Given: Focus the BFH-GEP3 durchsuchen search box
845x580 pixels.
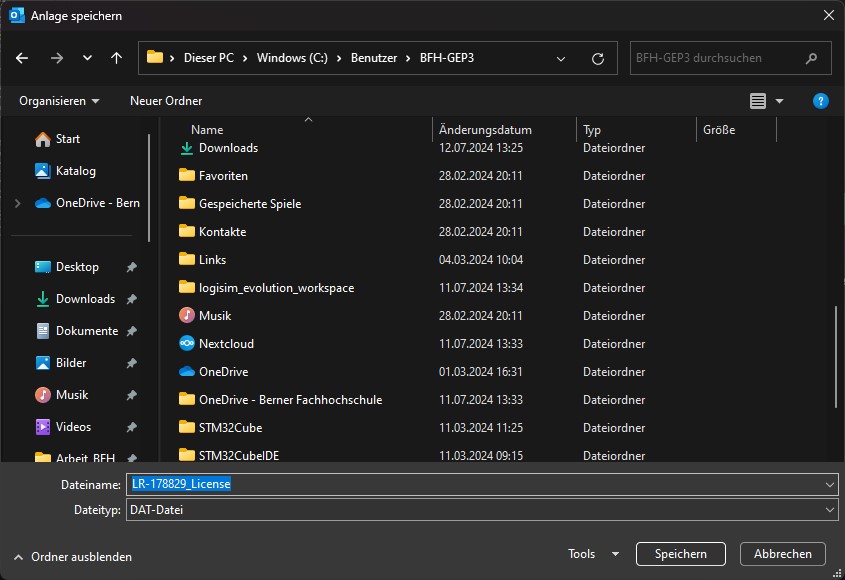Looking at the screenshot, I should (730, 58).
